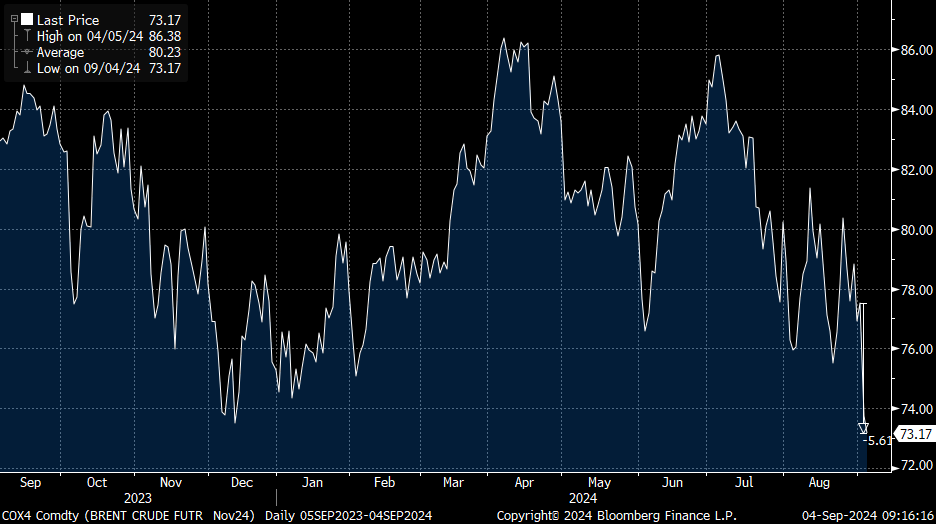936x524 pixels.
Task: Select the Last Price legend label
Action: tap(67, 20)
